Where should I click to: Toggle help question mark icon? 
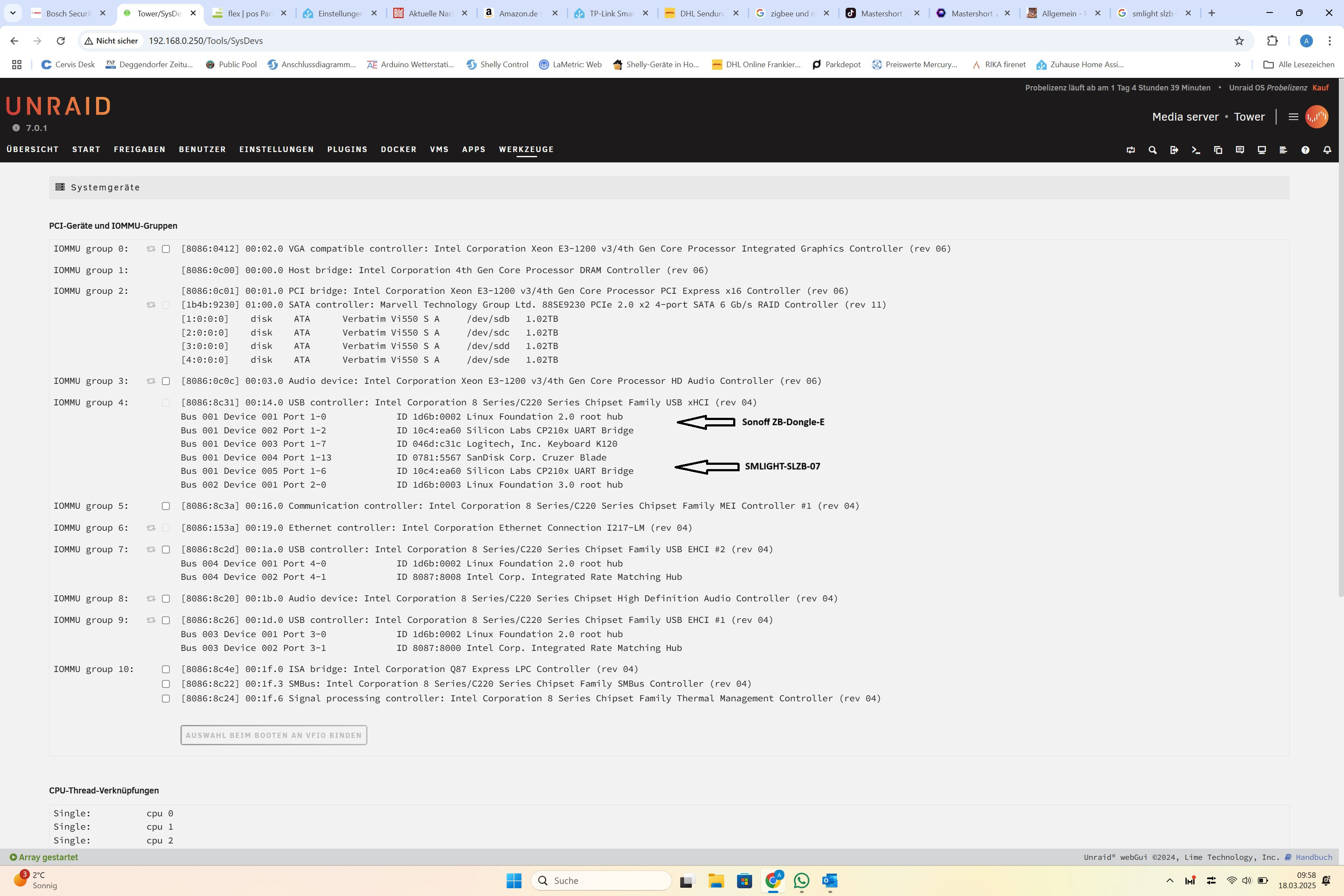pos(1305,150)
